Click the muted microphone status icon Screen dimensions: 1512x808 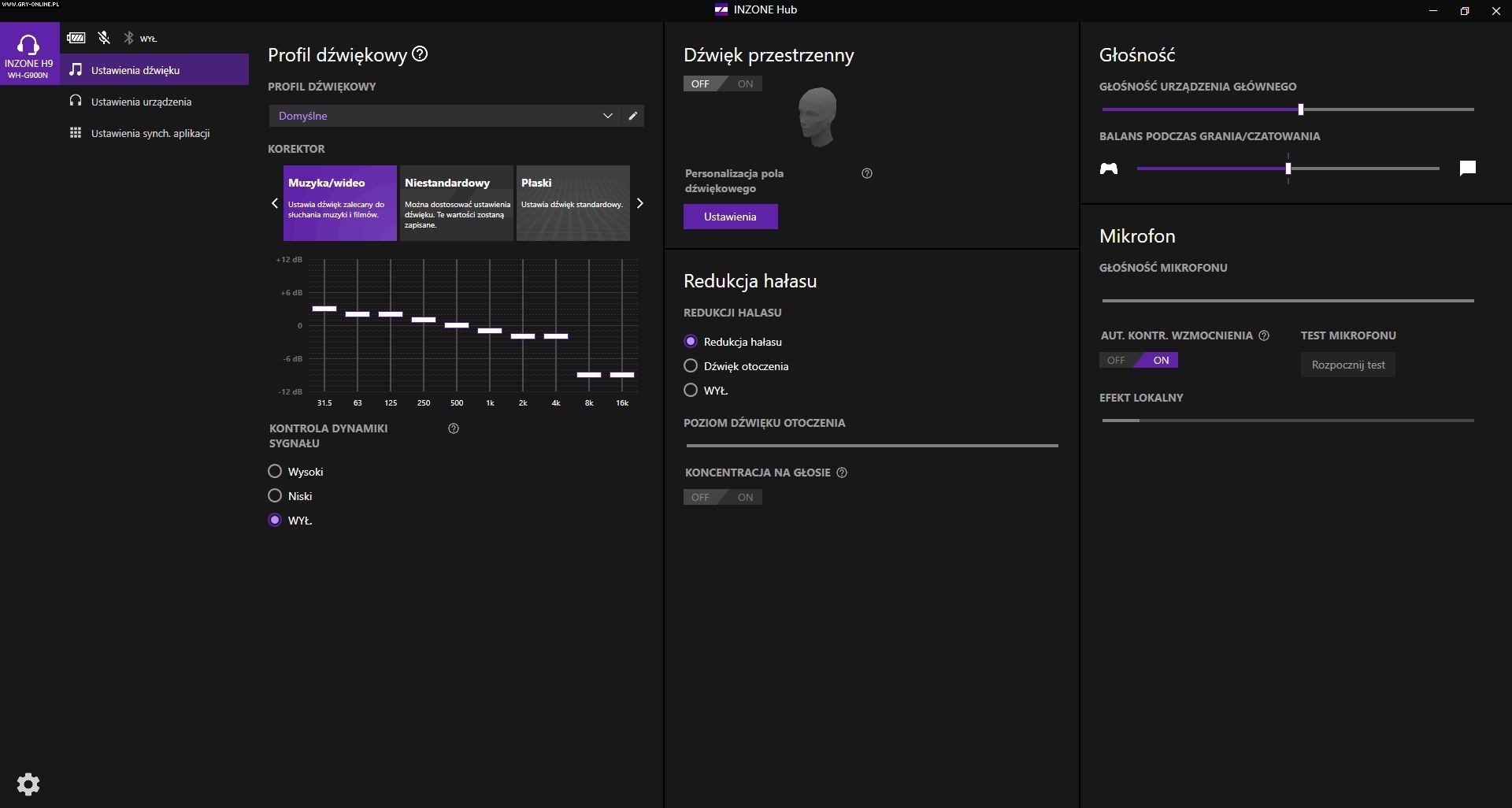(x=104, y=38)
